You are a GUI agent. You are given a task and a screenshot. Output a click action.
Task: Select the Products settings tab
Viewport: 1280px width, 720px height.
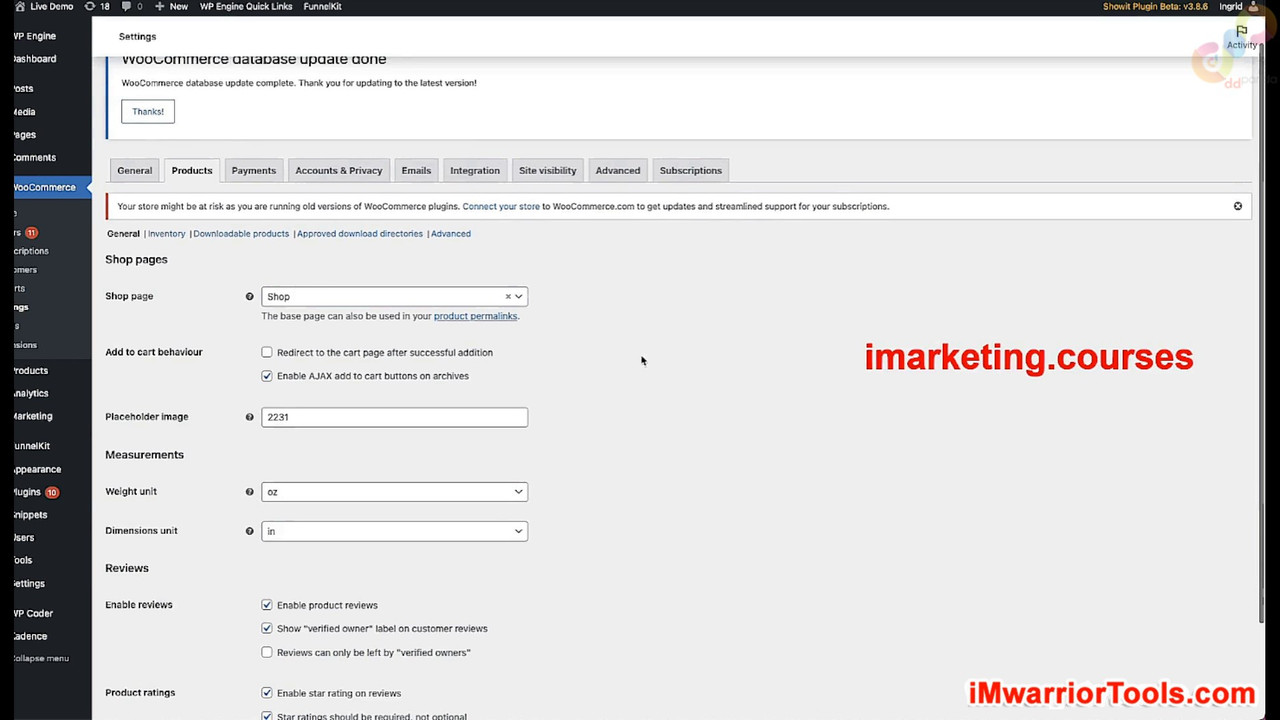click(192, 170)
